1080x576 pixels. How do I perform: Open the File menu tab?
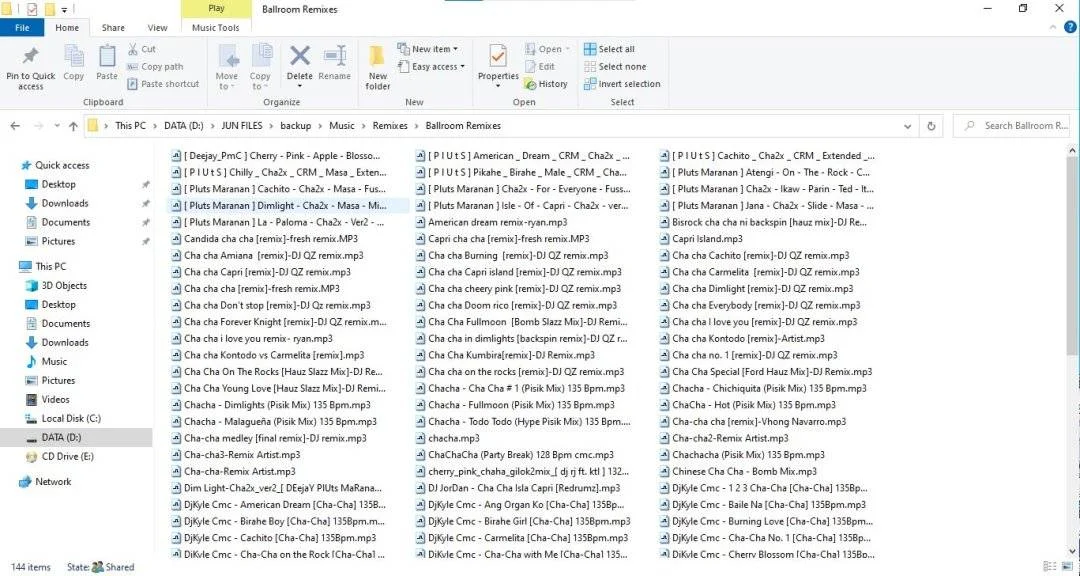(22, 28)
